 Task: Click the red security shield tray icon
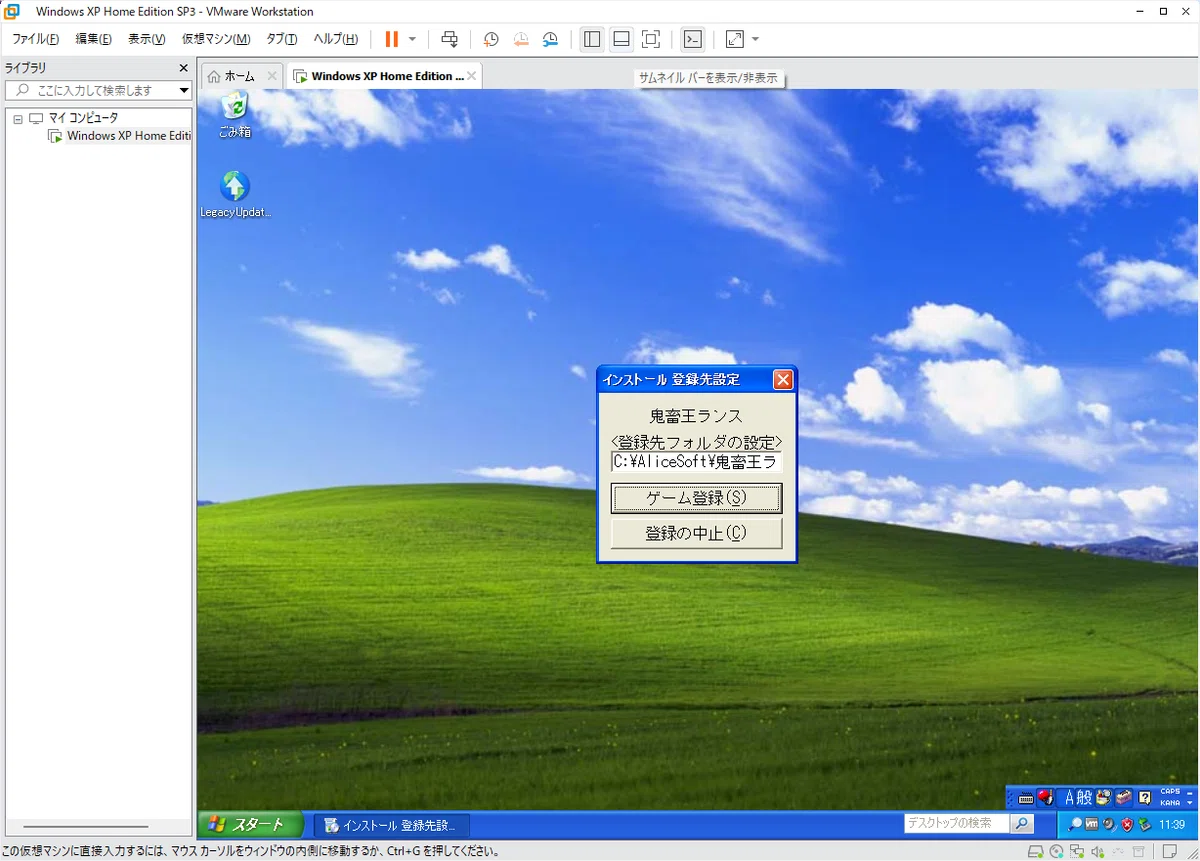pyautogui.click(x=1127, y=824)
